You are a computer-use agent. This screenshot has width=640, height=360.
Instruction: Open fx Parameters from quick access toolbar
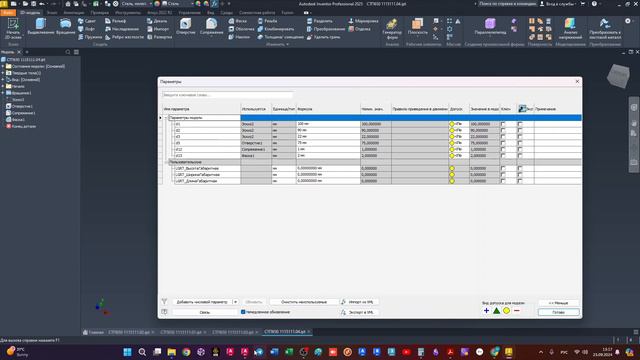pyautogui.click(x=215, y=4)
